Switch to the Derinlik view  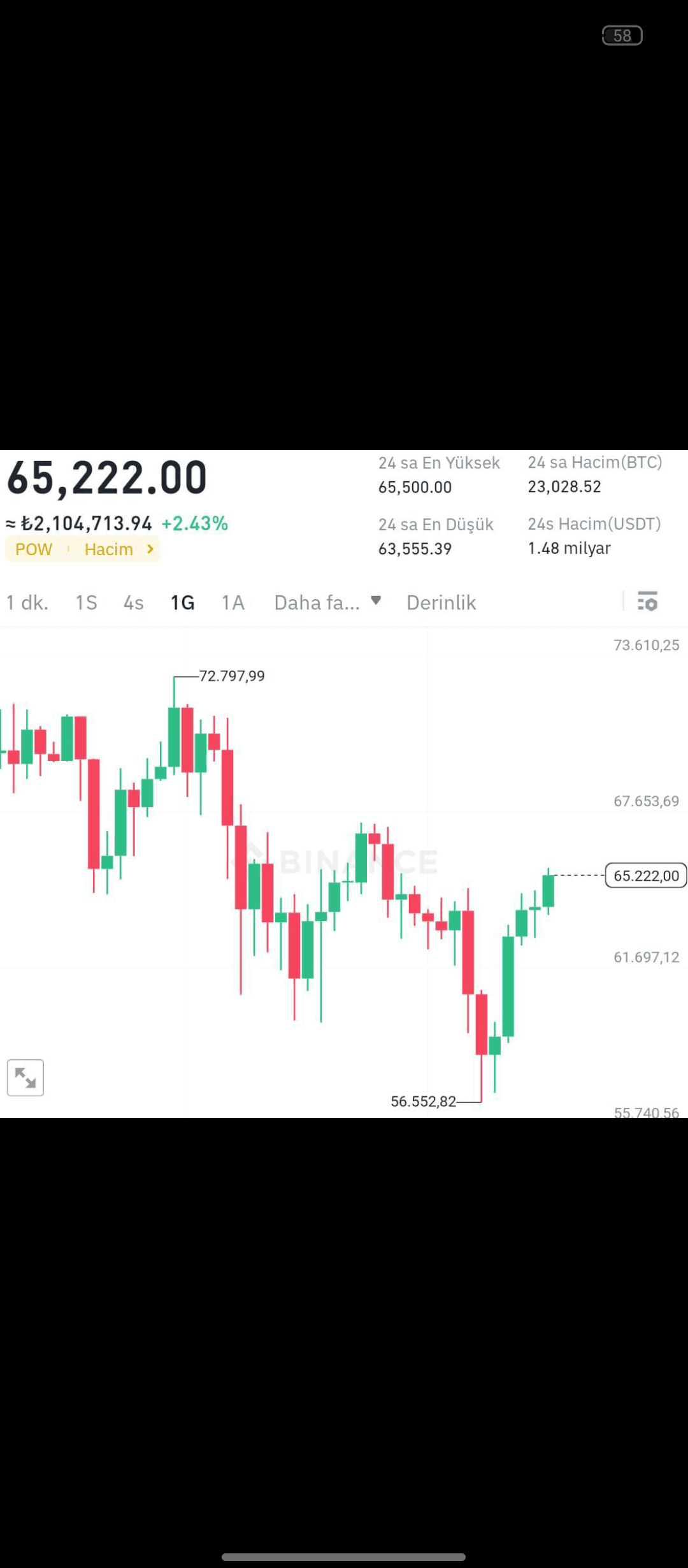[441, 602]
